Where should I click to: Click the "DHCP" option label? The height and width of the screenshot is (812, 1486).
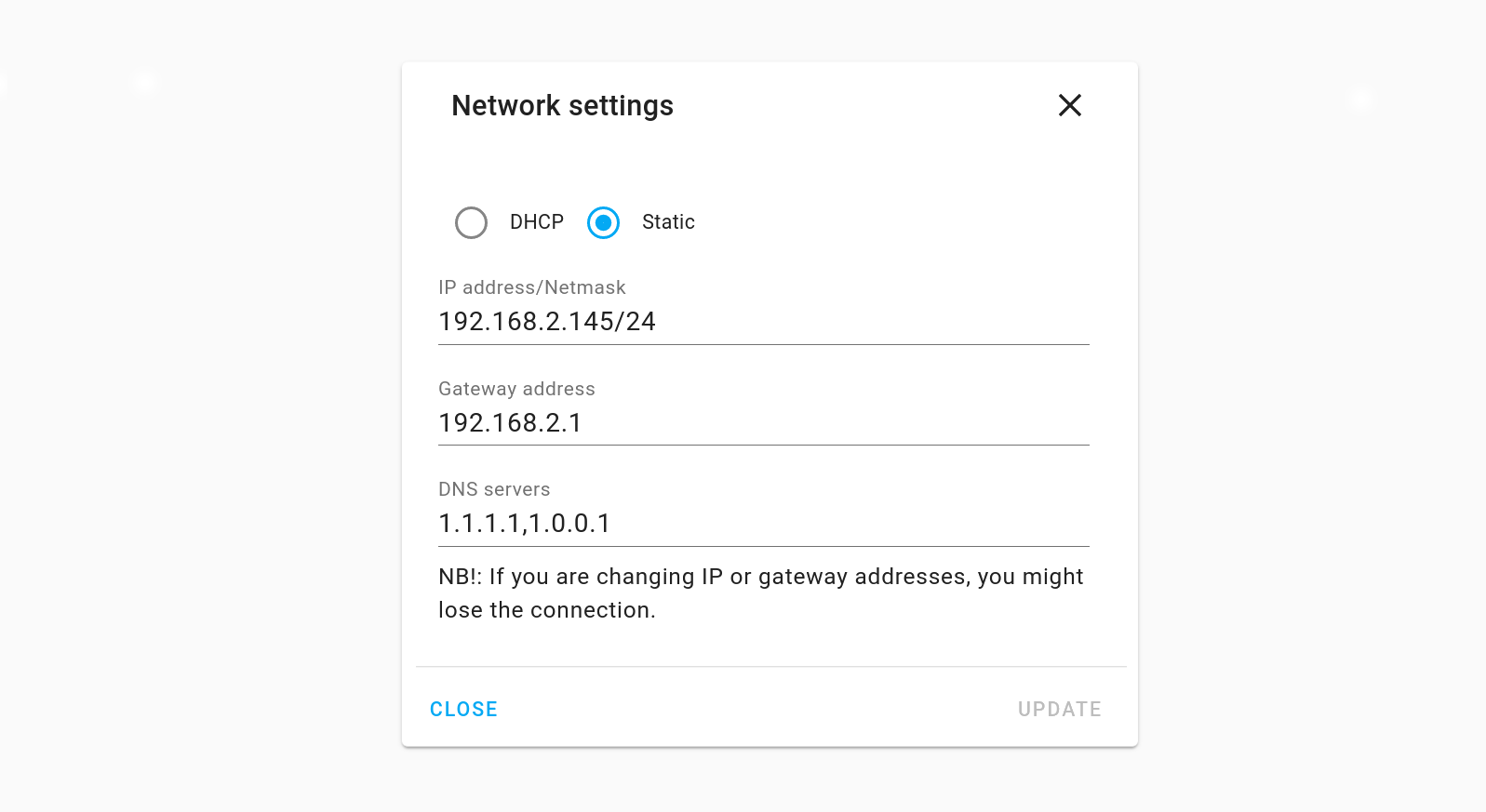click(536, 222)
